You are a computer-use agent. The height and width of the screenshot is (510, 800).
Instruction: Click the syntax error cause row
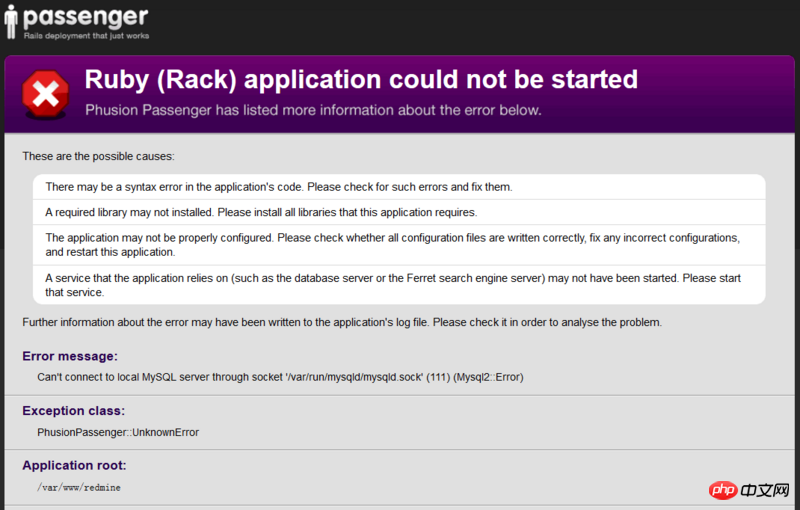[399, 187]
